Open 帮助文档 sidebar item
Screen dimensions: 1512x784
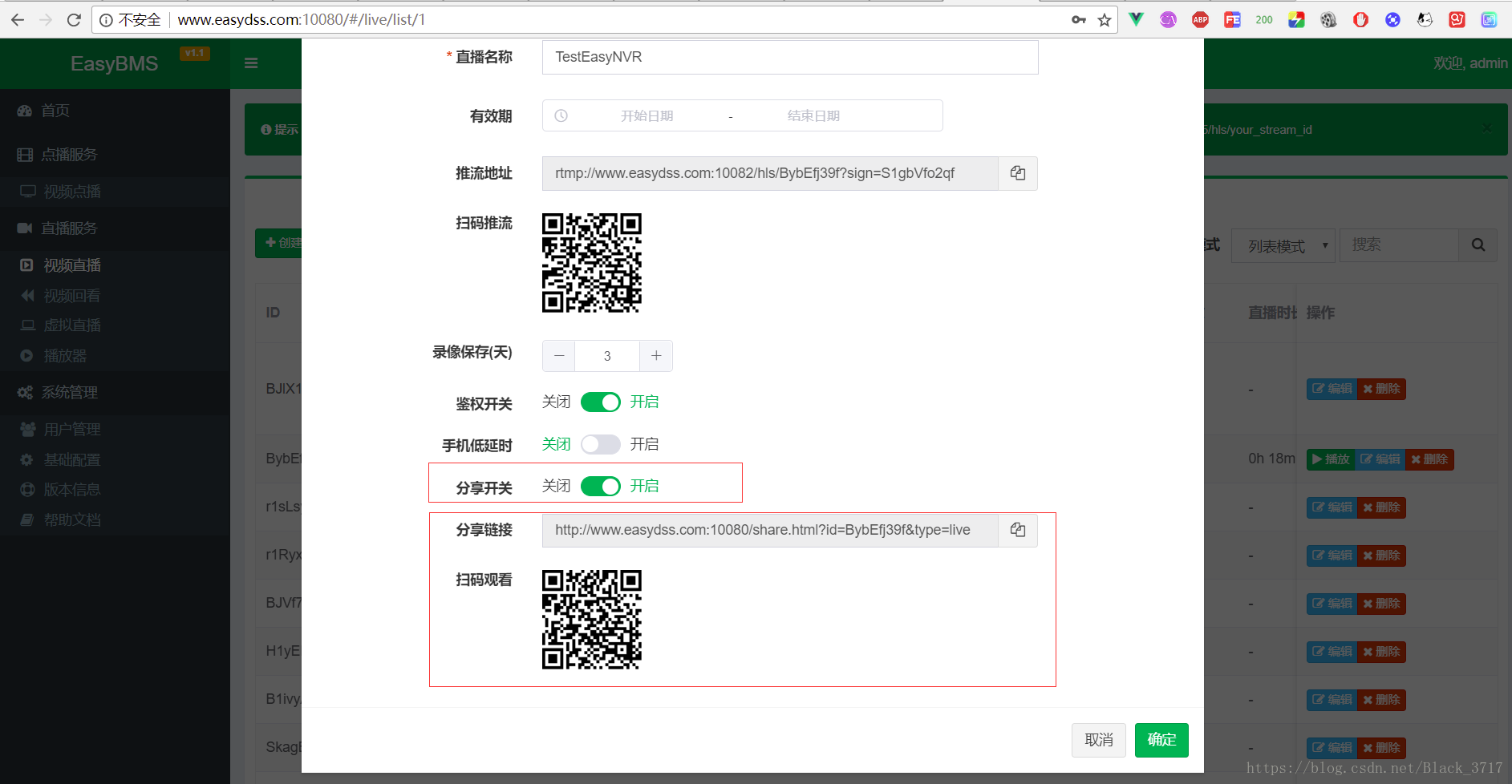tap(115, 520)
